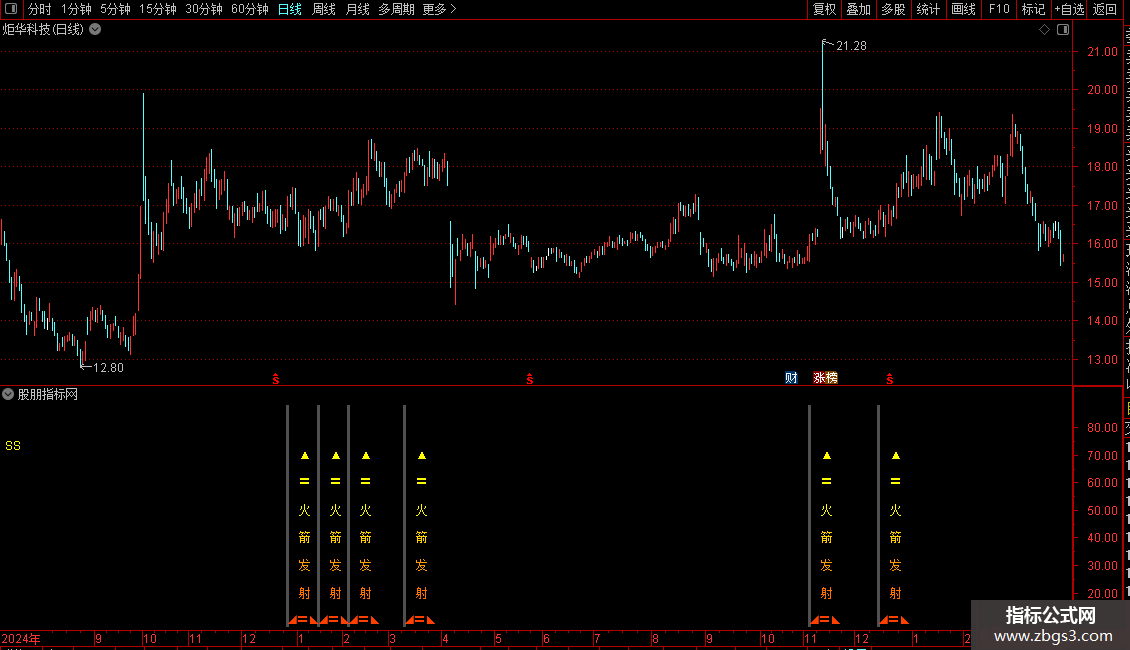Screen dimensions: 1130x650
Task: Click the red S marker near April
Action: [530, 379]
